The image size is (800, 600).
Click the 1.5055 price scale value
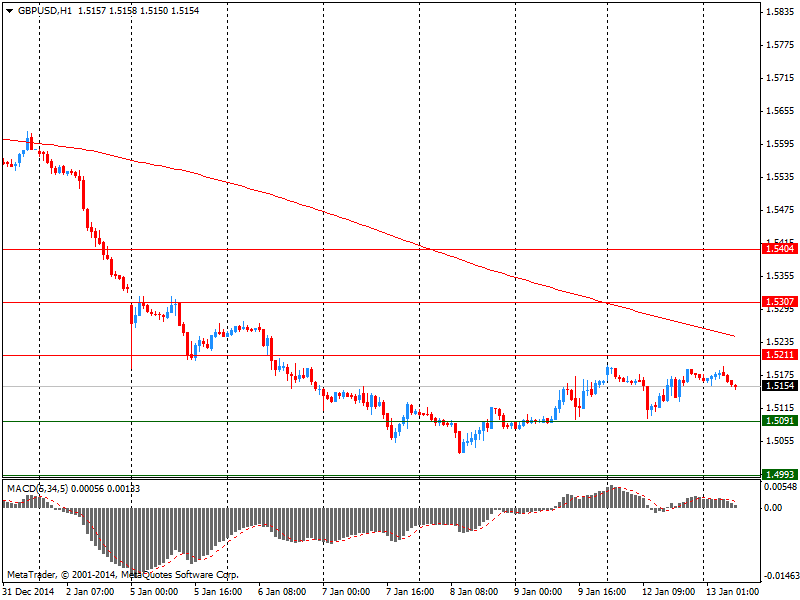click(x=781, y=441)
